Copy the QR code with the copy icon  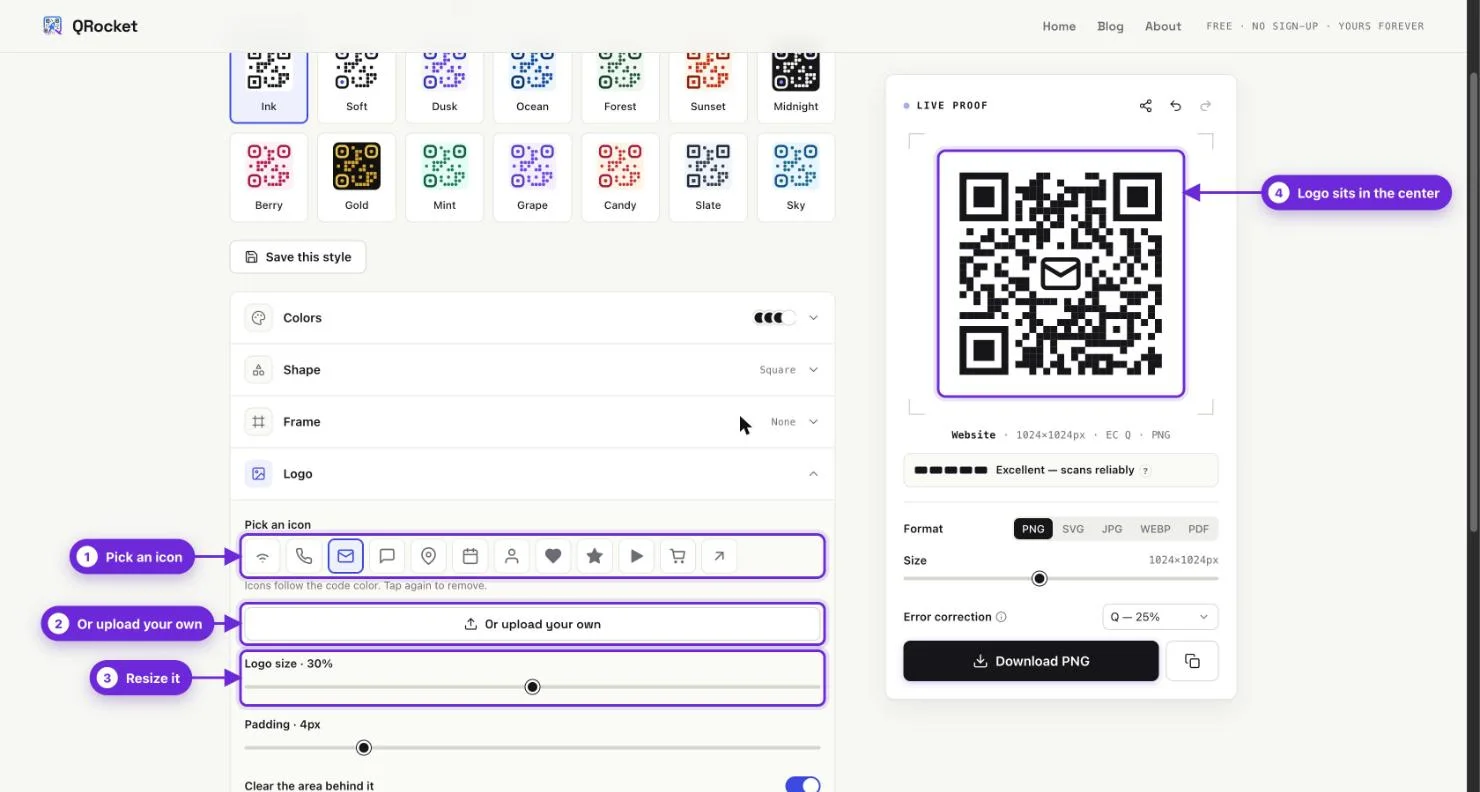(x=1192, y=661)
